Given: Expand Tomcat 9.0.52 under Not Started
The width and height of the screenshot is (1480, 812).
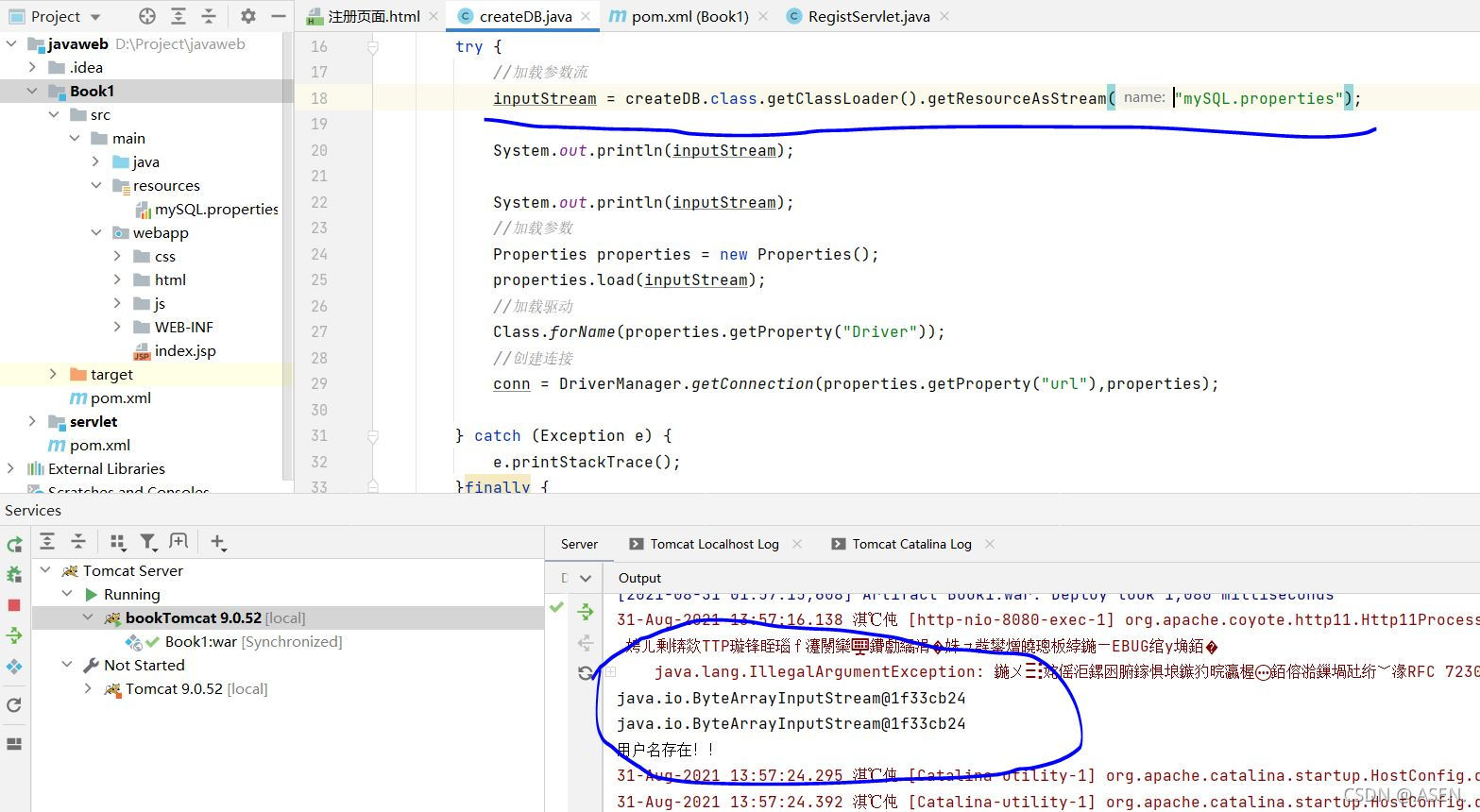Looking at the screenshot, I should [89, 688].
